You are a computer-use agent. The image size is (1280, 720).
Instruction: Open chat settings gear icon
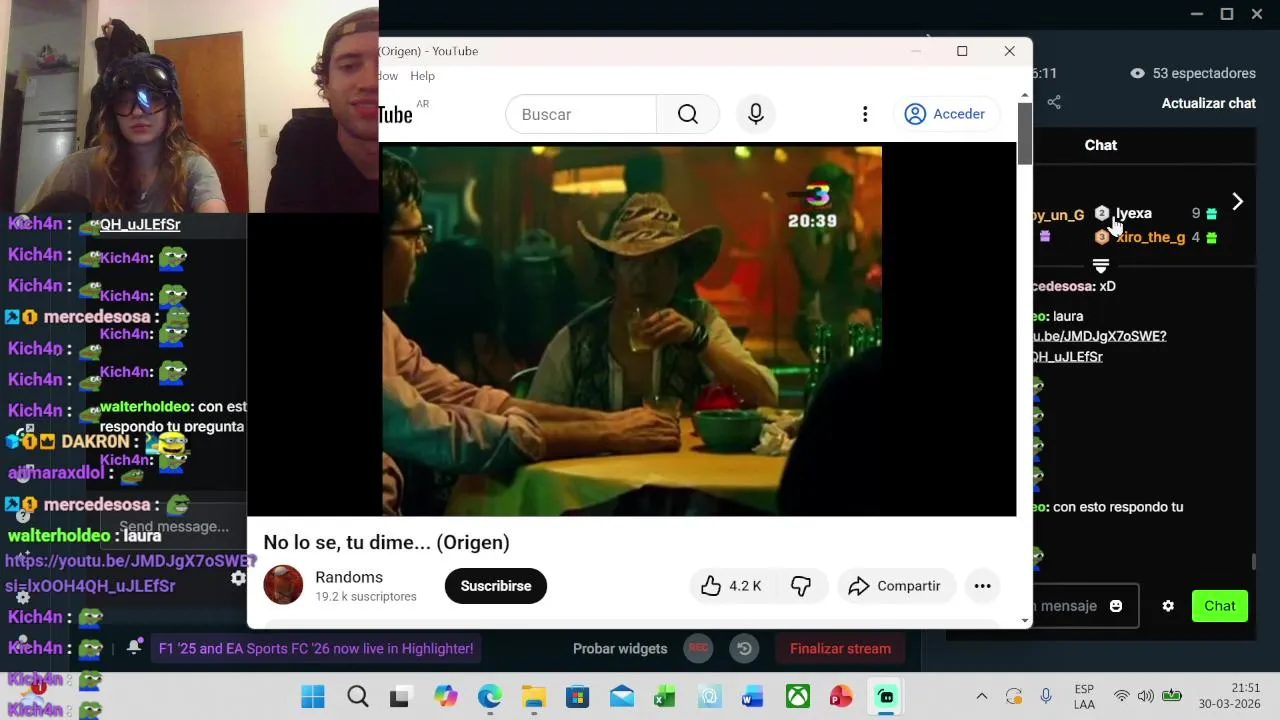(1168, 606)
